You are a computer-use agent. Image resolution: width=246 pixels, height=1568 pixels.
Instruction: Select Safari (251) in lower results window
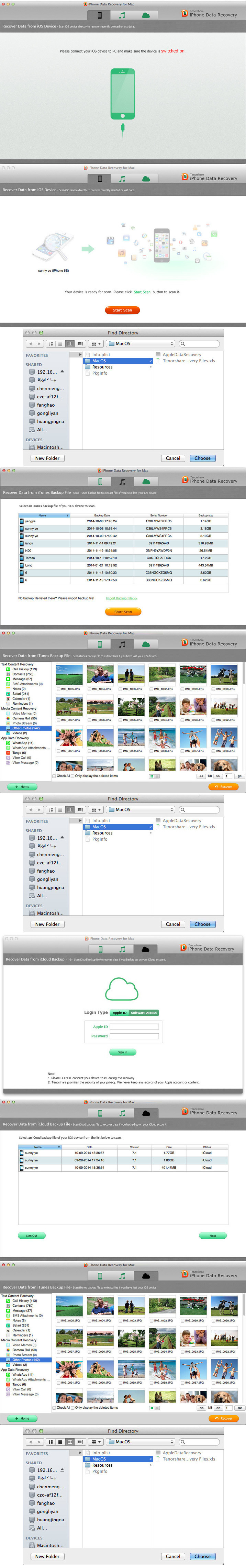click(21, 1325)
